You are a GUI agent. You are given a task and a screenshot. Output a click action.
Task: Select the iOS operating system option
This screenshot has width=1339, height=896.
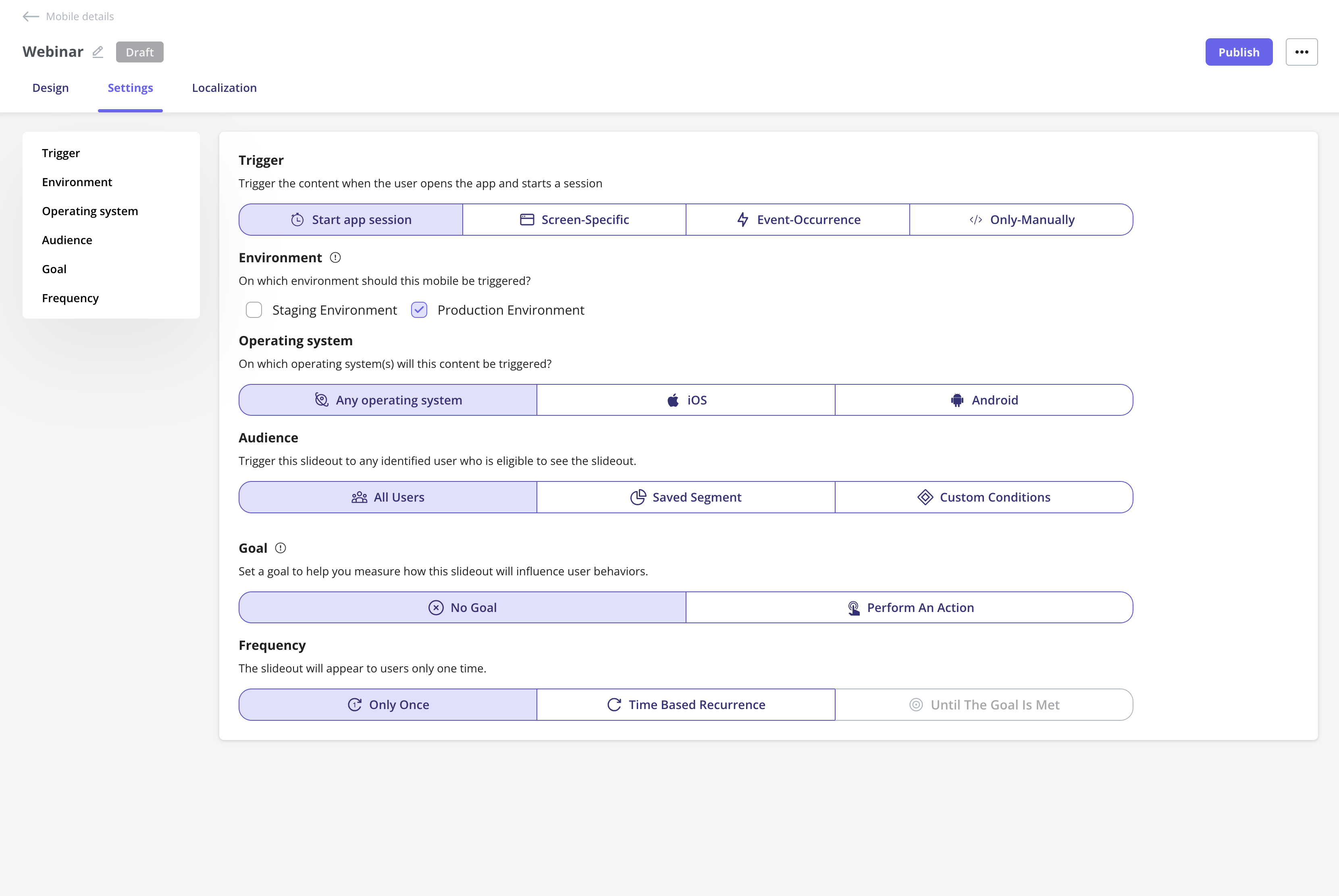click(686, 400)
